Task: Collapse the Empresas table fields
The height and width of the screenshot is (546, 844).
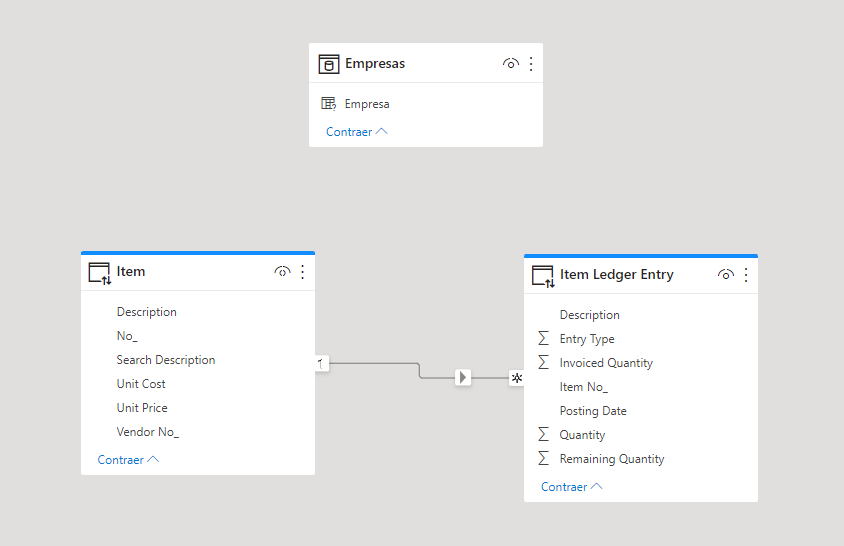Action: [x=356, y=132]
